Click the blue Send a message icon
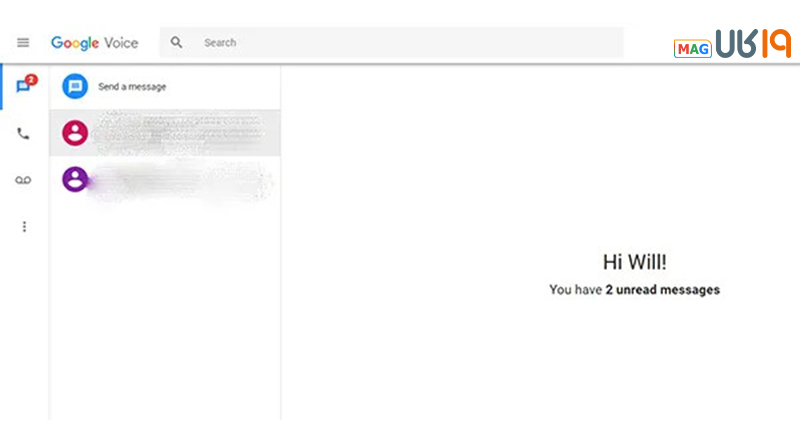800x444 pixels. tap(74, 87)
